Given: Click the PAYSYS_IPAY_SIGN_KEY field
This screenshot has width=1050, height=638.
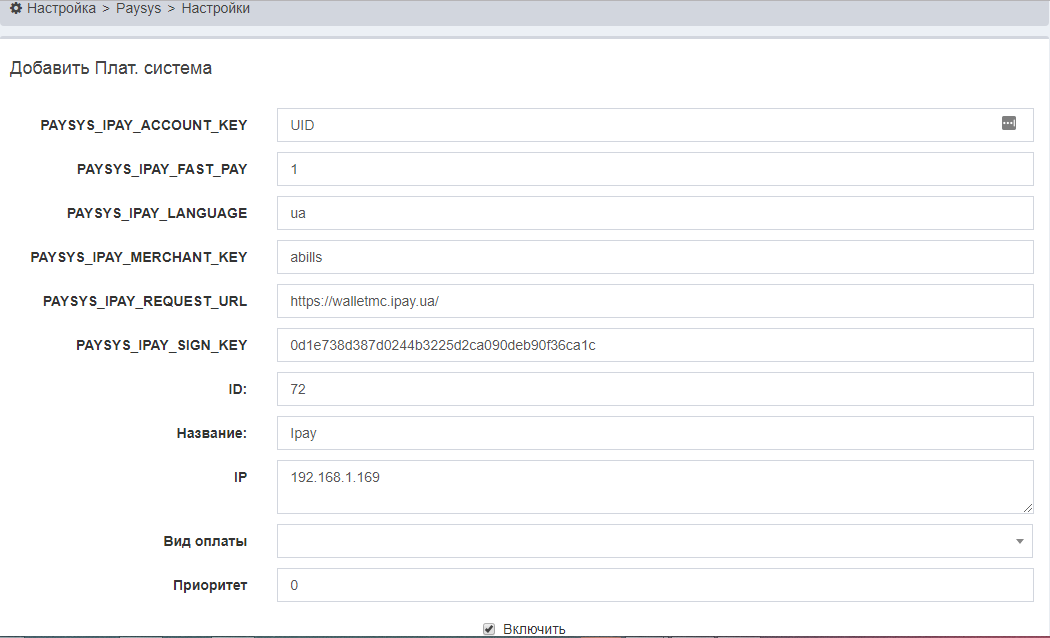Looking at the screenshot, I should (655, 345).
